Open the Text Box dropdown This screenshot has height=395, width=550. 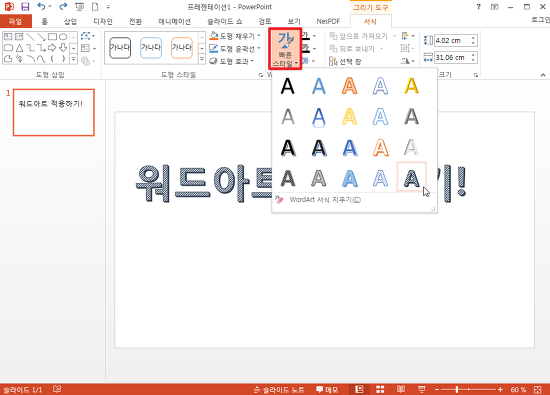(88, 48)
